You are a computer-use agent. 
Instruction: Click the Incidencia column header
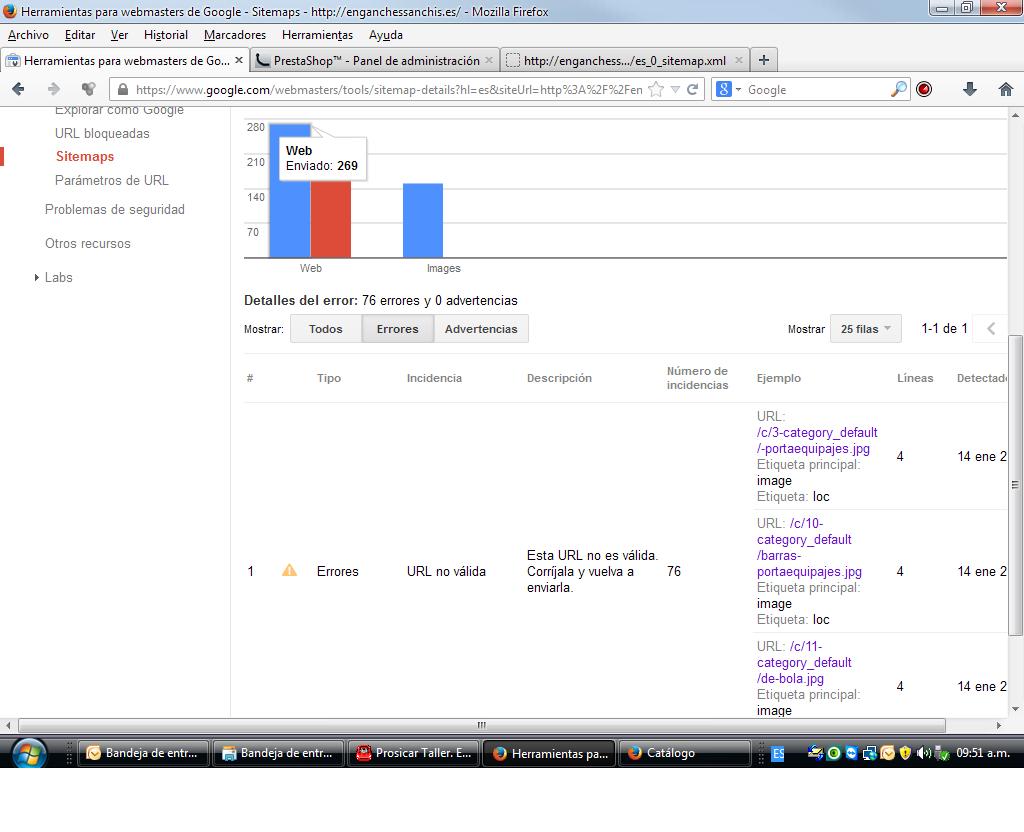coord(434,378)
